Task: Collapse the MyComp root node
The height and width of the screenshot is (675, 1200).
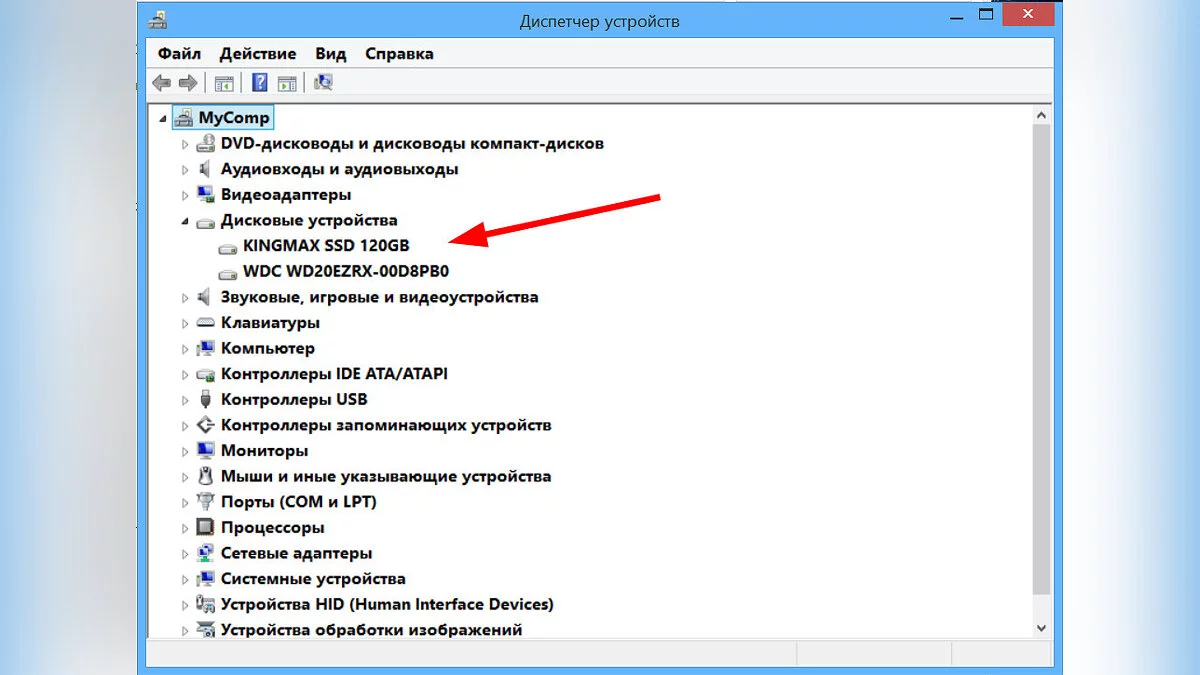Action: (x=163, y=118)
